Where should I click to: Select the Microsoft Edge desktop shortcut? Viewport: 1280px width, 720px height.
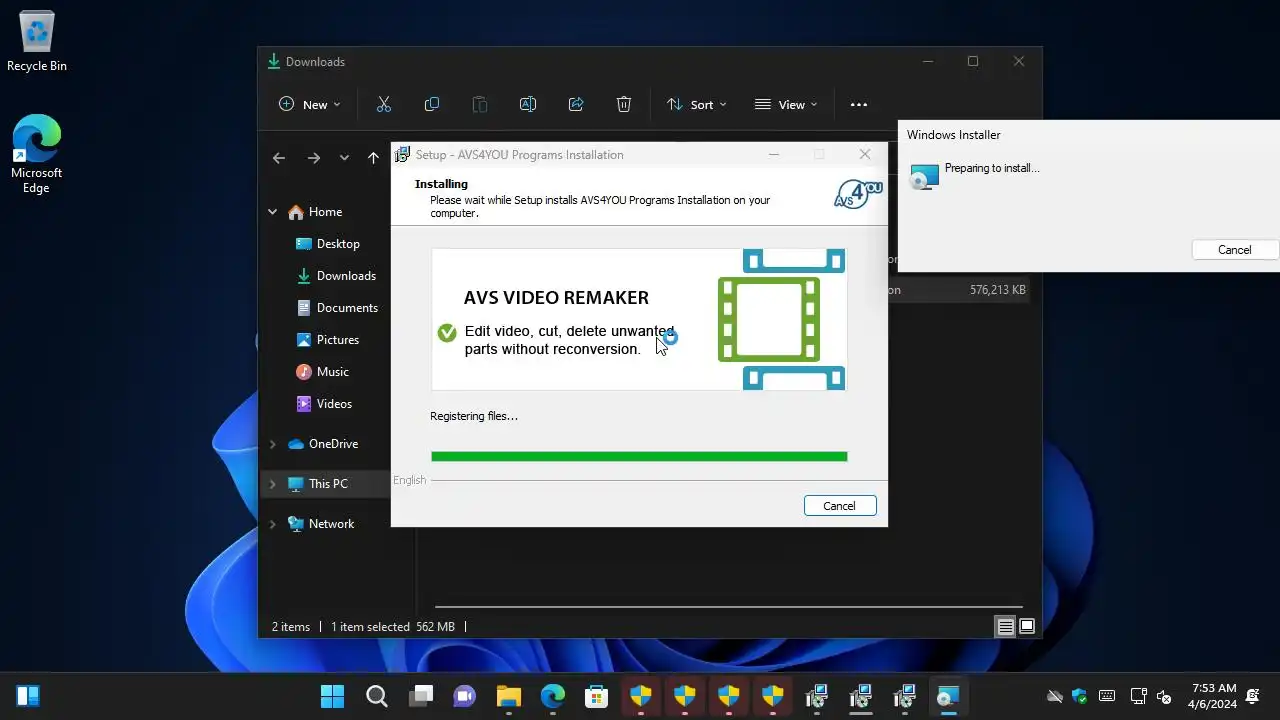(37, 153)
